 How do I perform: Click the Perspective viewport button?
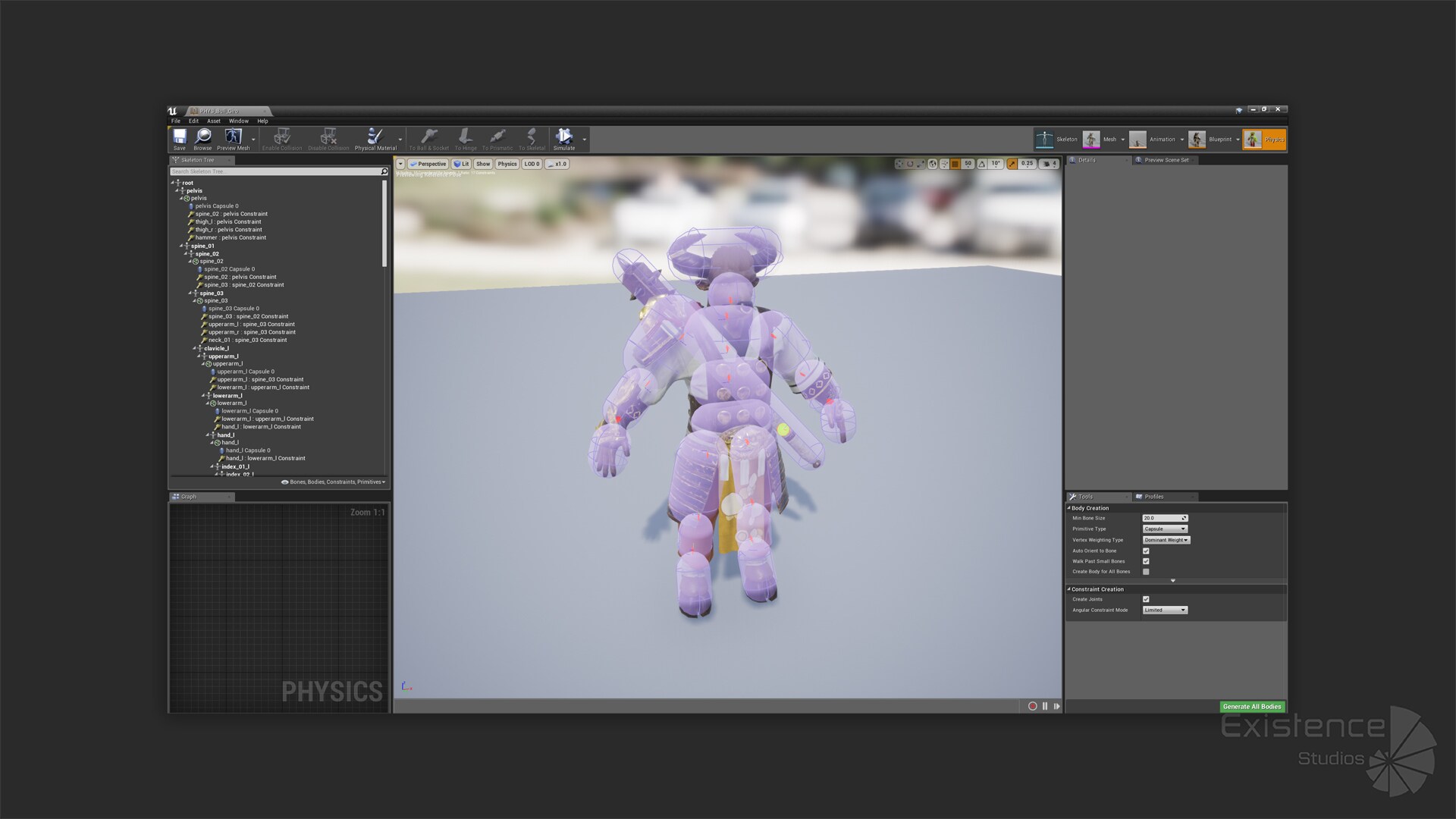(x=428, y=164)
